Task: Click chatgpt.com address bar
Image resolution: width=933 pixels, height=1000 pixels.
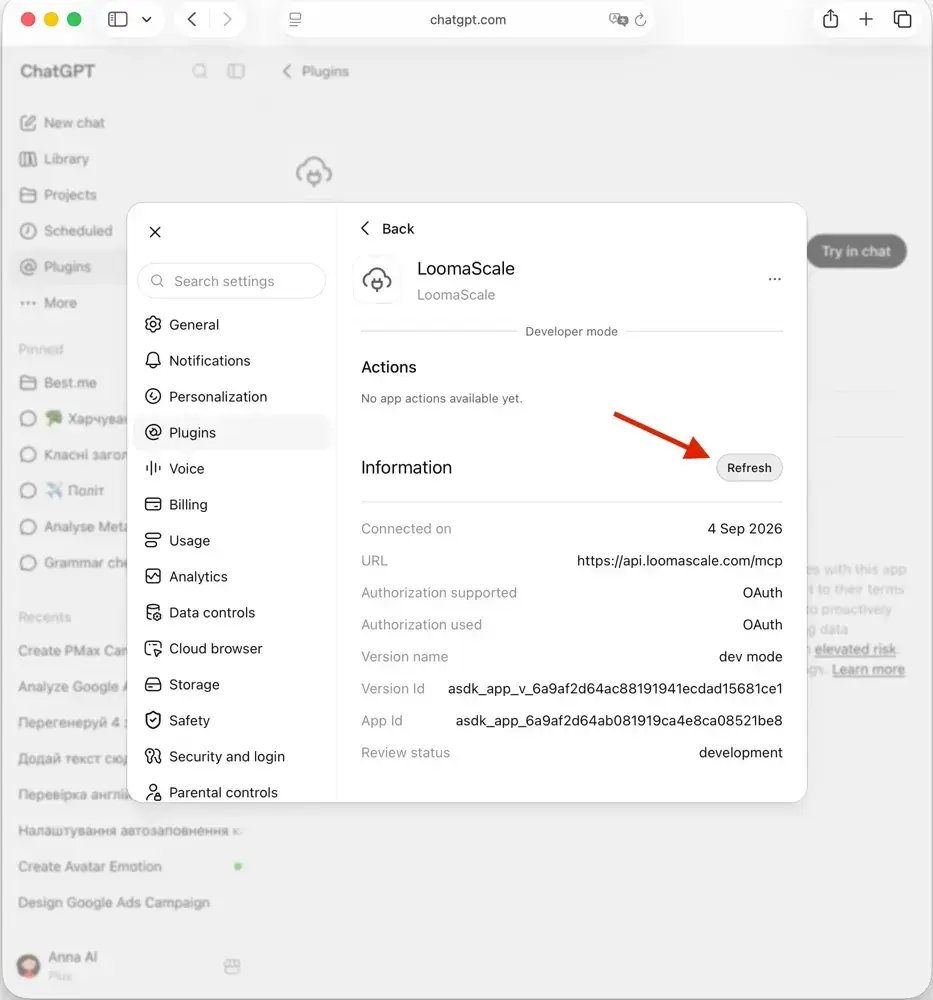Action: [467, 20]
